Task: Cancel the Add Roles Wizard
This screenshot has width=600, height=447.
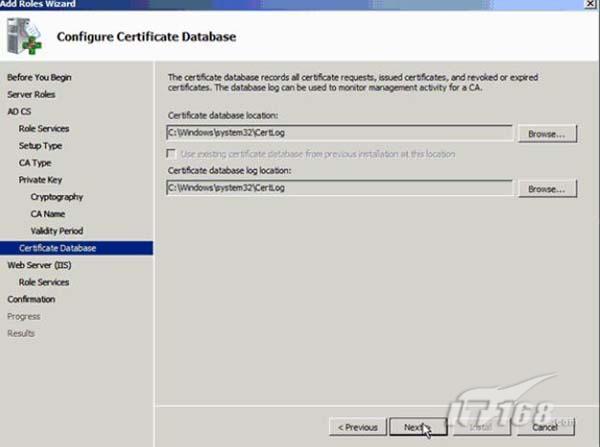Action: [x=544, y=427]
